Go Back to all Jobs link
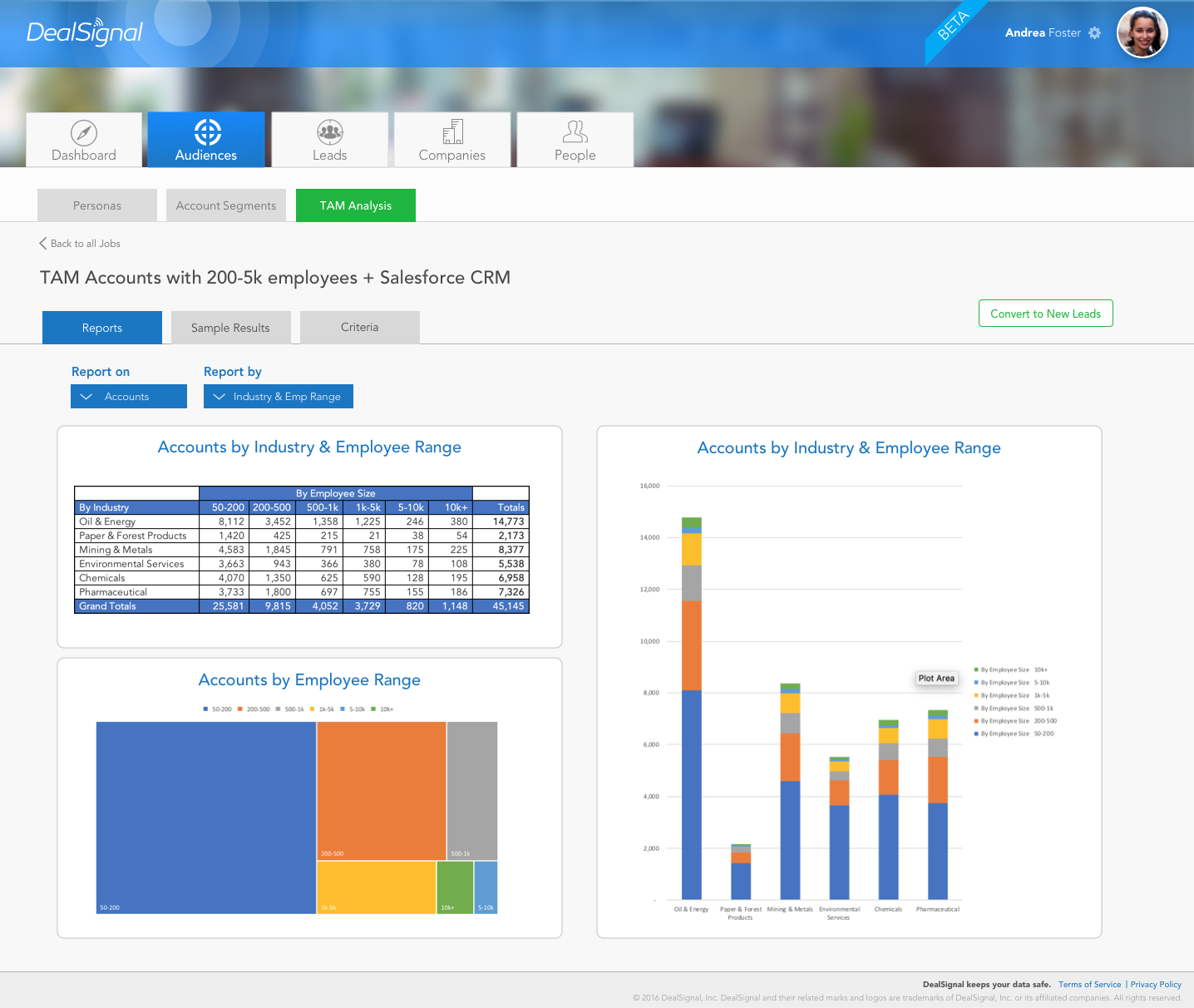Viewport: 1194px width, 1008px height. 86,244
